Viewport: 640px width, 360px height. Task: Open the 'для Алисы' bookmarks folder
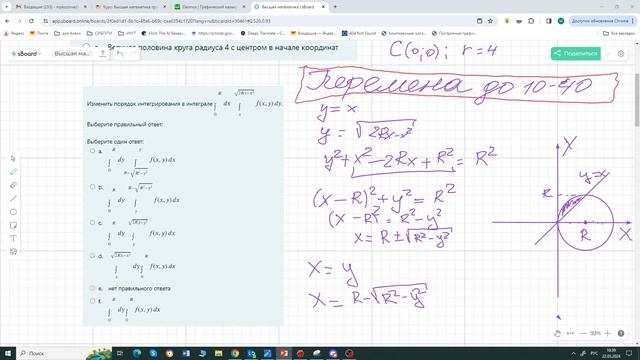(x=67, y=33)
